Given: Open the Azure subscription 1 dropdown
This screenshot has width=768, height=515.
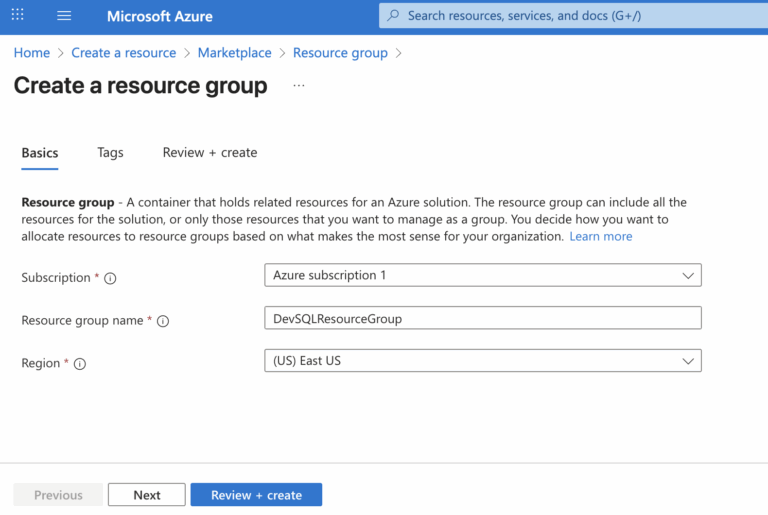Looking at the screenshot, I should [x=482, y=275].
